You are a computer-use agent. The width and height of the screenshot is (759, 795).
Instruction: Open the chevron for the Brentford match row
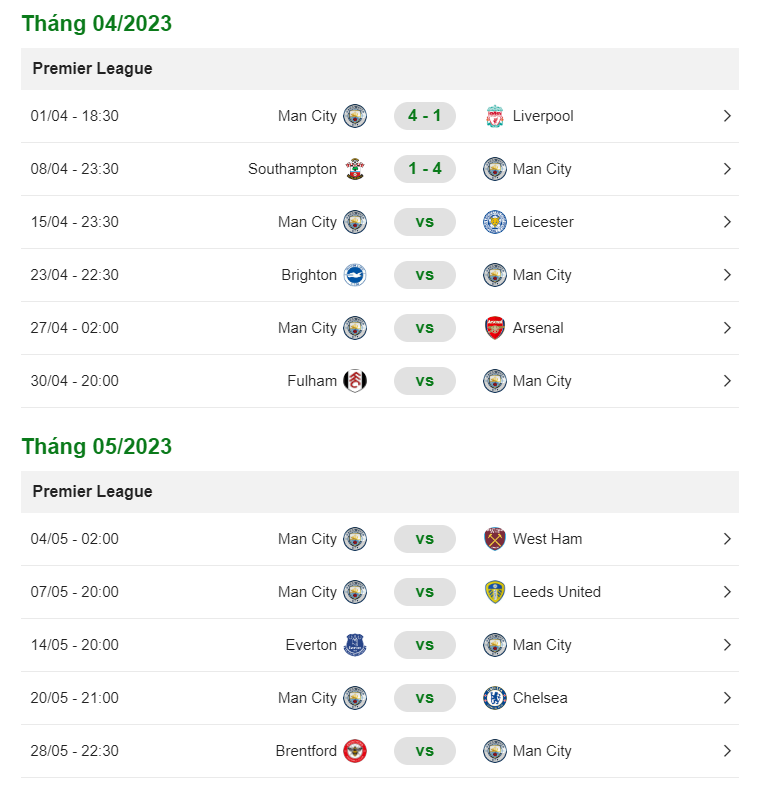(x=727, y=751)
